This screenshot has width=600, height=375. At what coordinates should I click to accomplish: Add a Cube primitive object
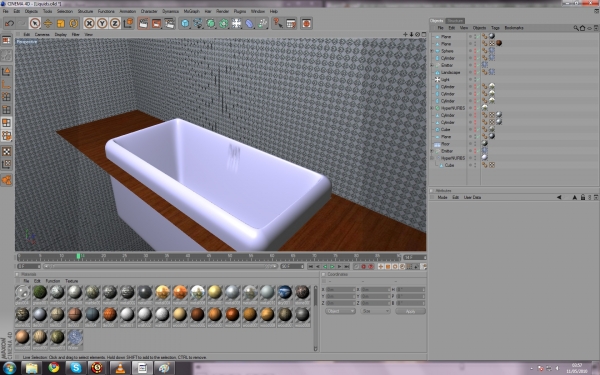(x=185, y=24)
